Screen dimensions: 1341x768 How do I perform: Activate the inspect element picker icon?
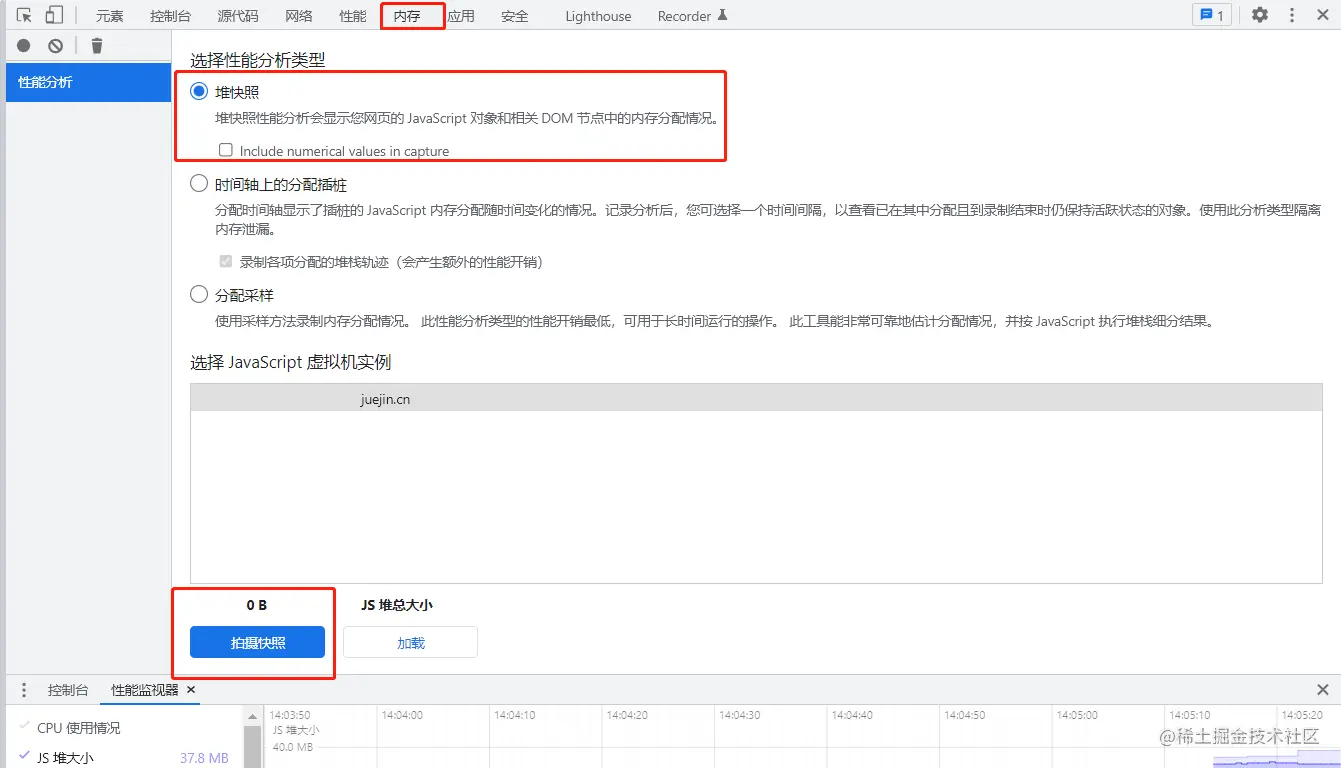(x=25, y=15)
